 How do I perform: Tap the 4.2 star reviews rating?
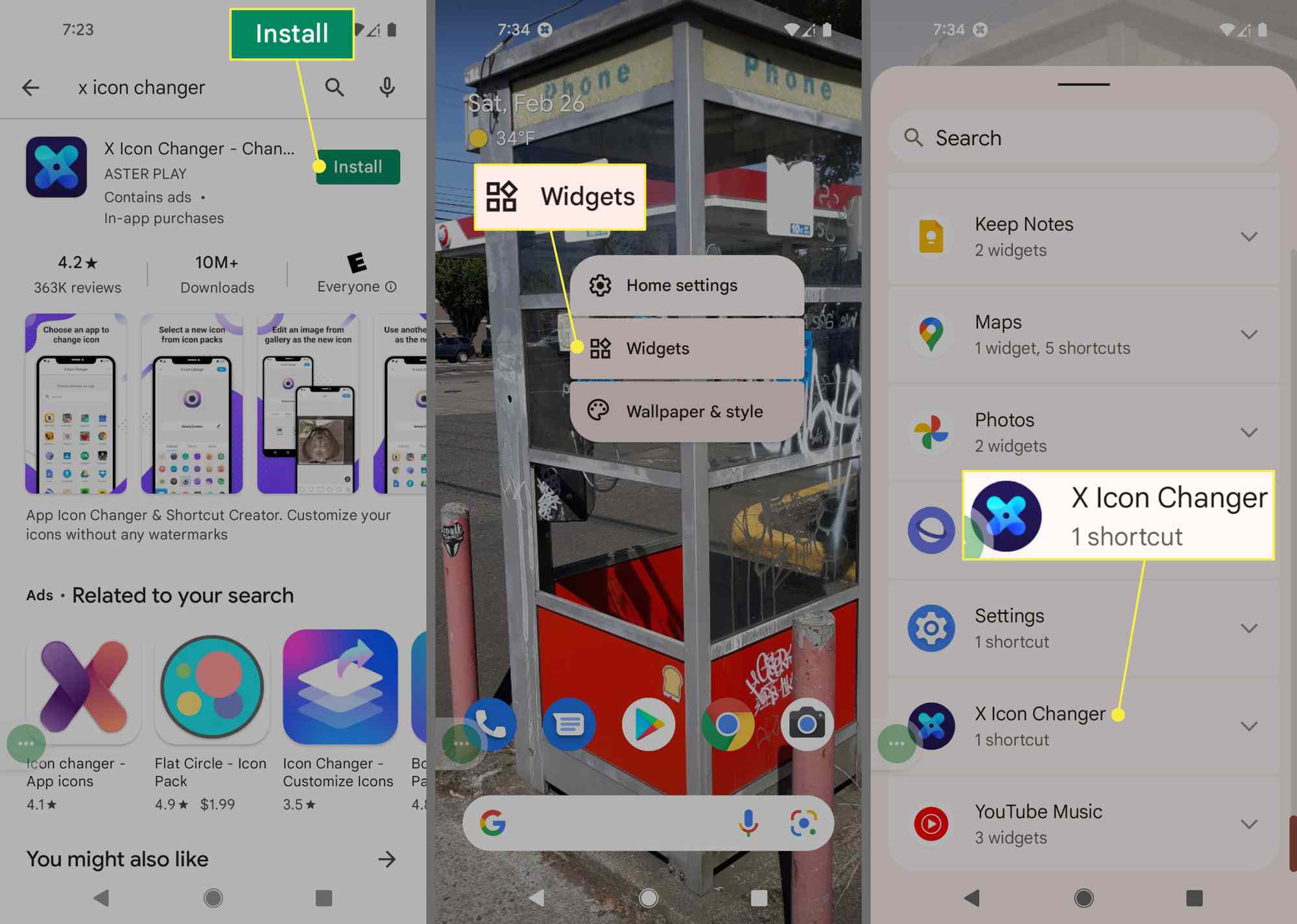tap(77, 274)
